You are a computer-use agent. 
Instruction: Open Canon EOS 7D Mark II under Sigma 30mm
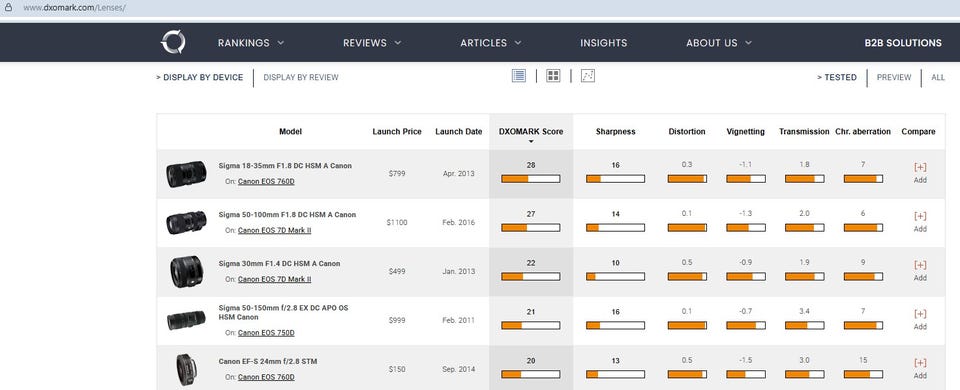(x=274, y=279)
